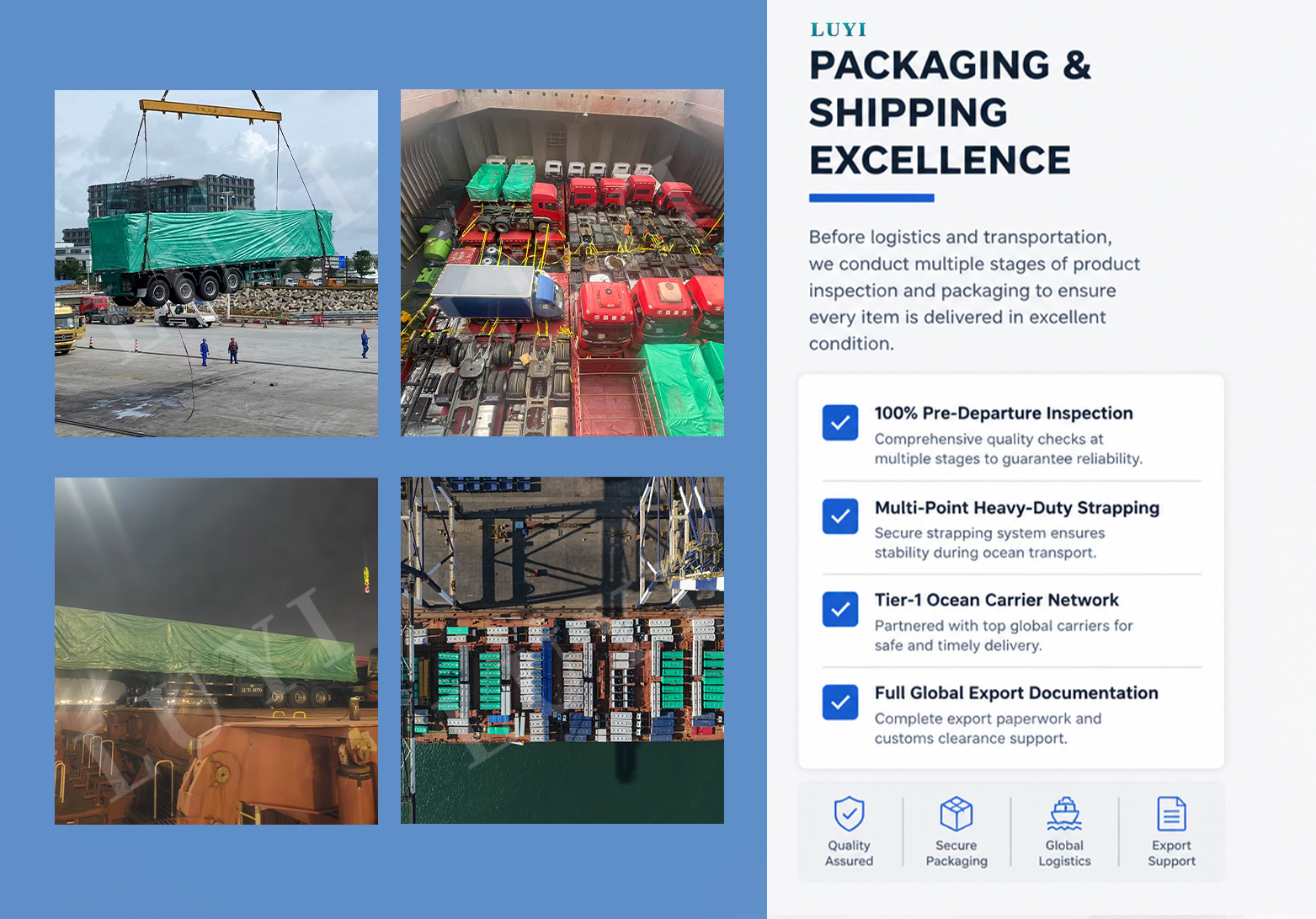
Task: Open the ship hold red trucks photo
Action: pos(562,263)
